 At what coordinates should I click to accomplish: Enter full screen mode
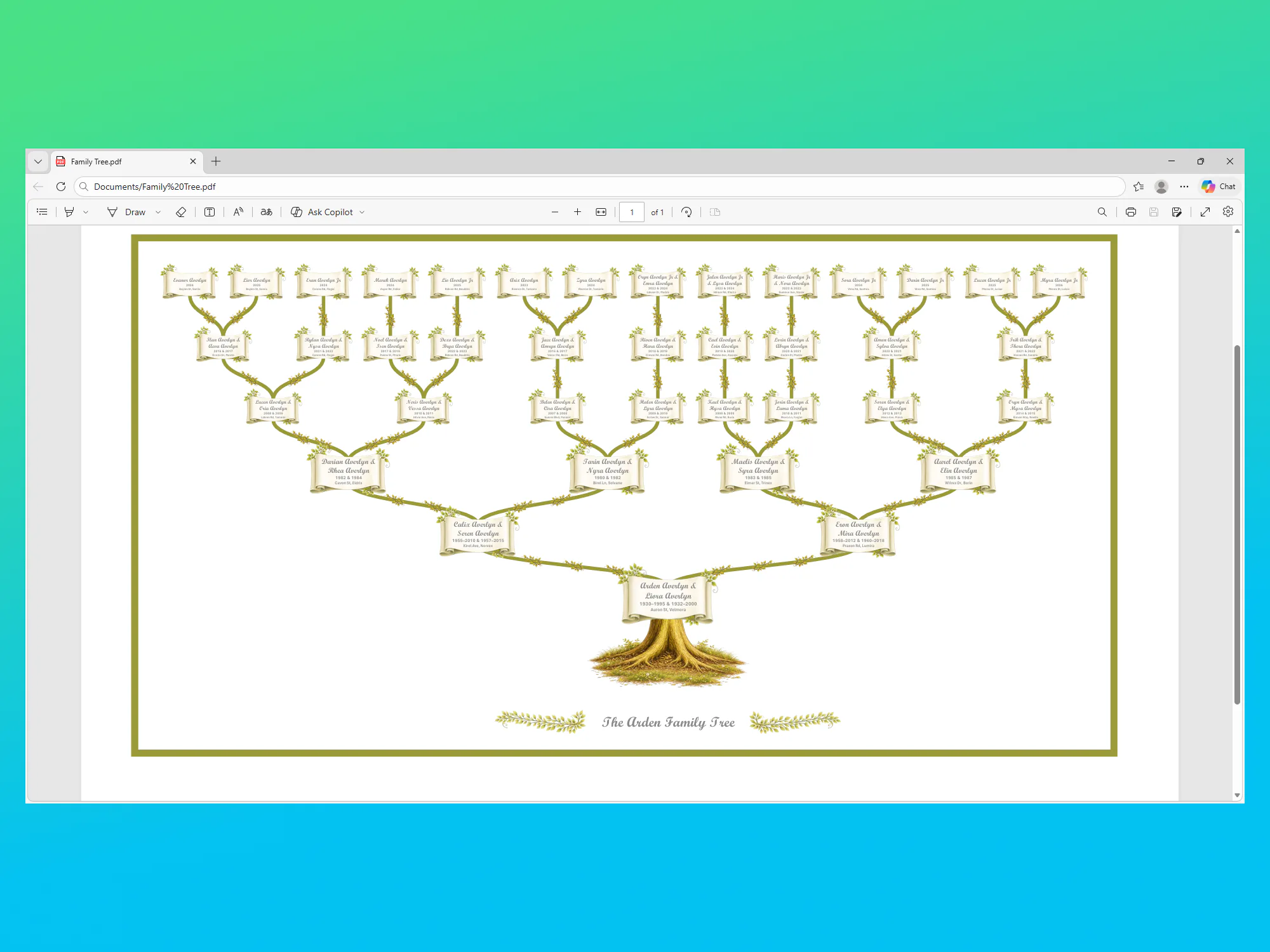click(x=1205, y=212)
